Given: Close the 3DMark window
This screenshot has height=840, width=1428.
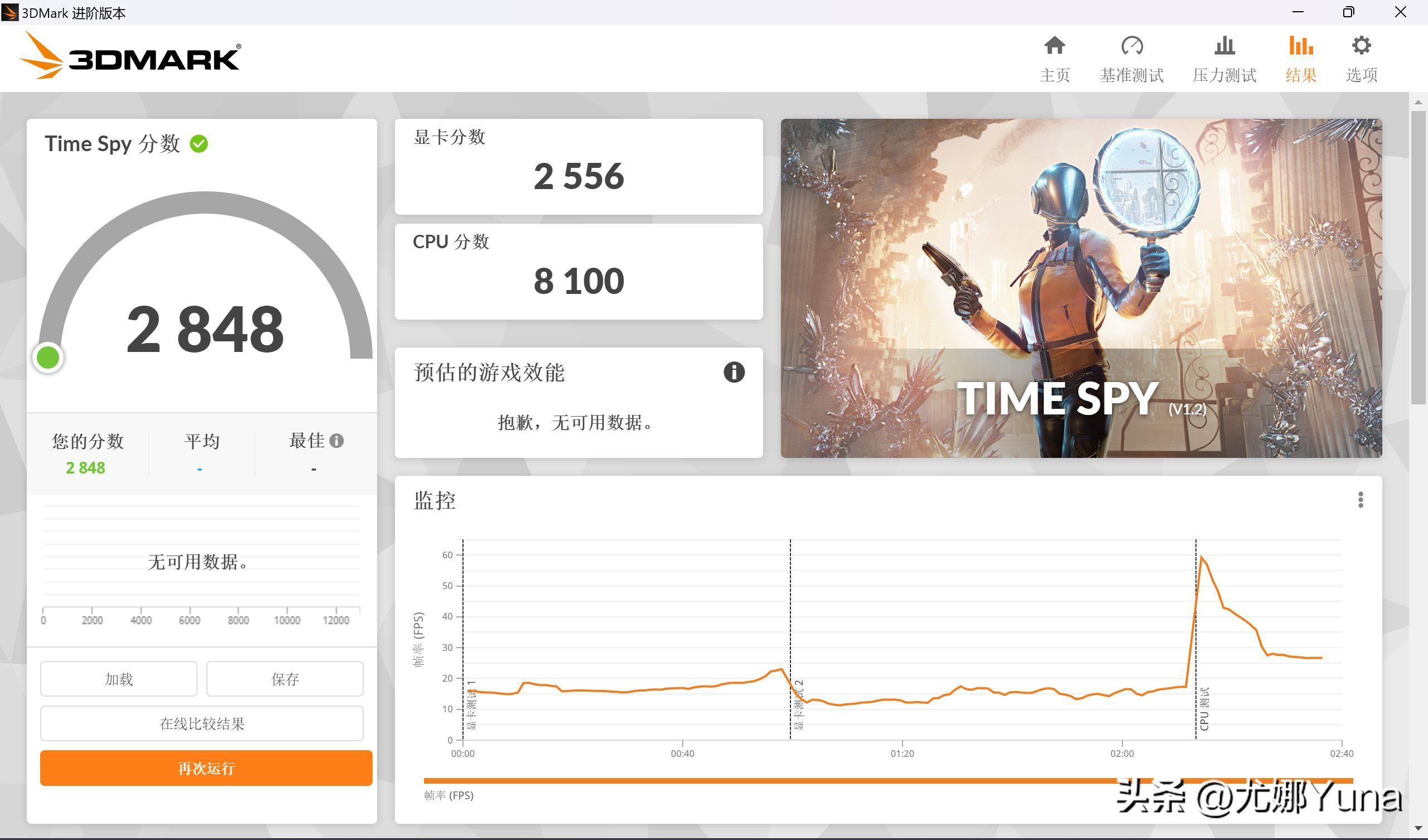Looking at the screenshot, I should [1400, 12].
